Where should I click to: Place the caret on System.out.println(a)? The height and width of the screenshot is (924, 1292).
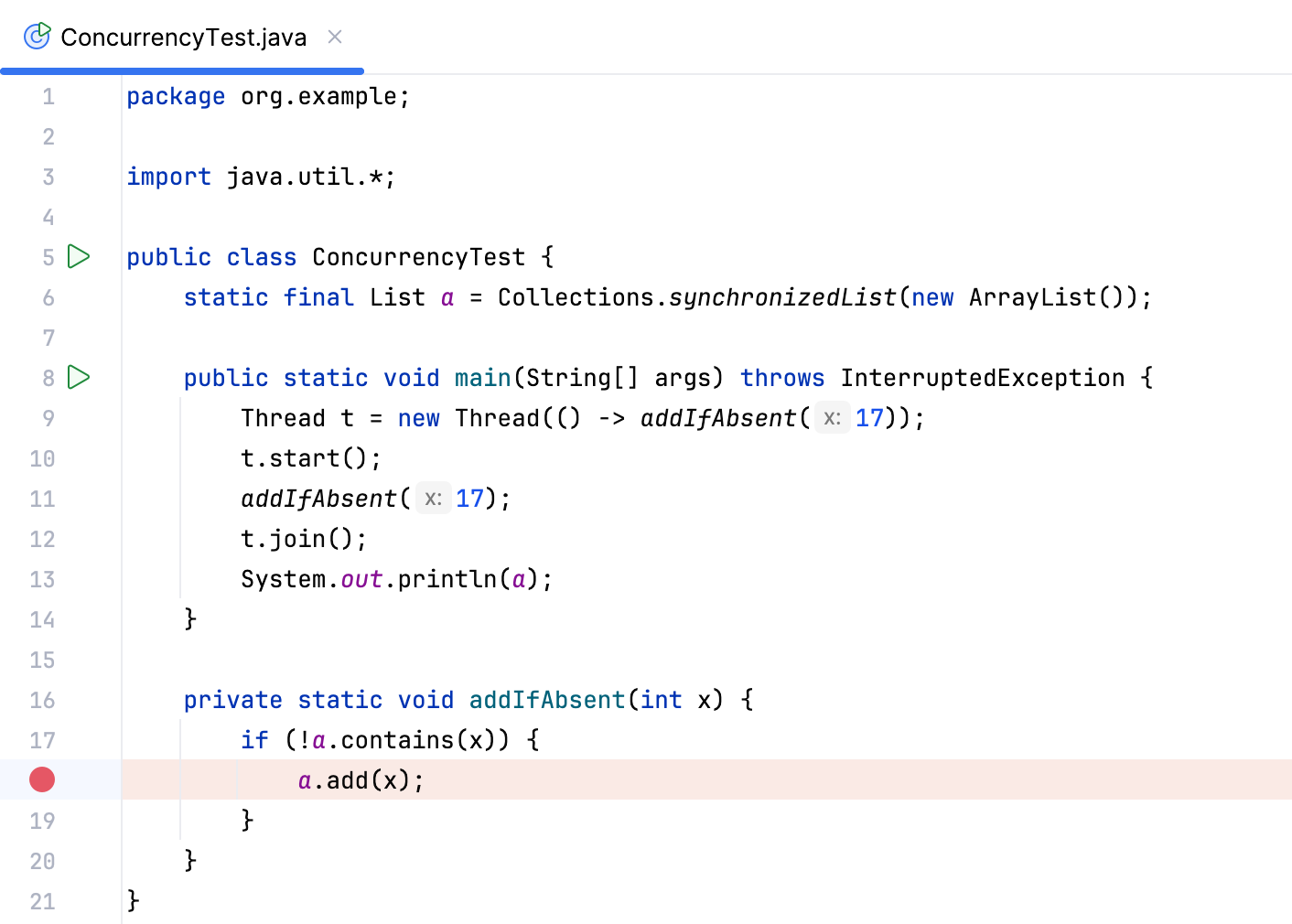[395, 578]
